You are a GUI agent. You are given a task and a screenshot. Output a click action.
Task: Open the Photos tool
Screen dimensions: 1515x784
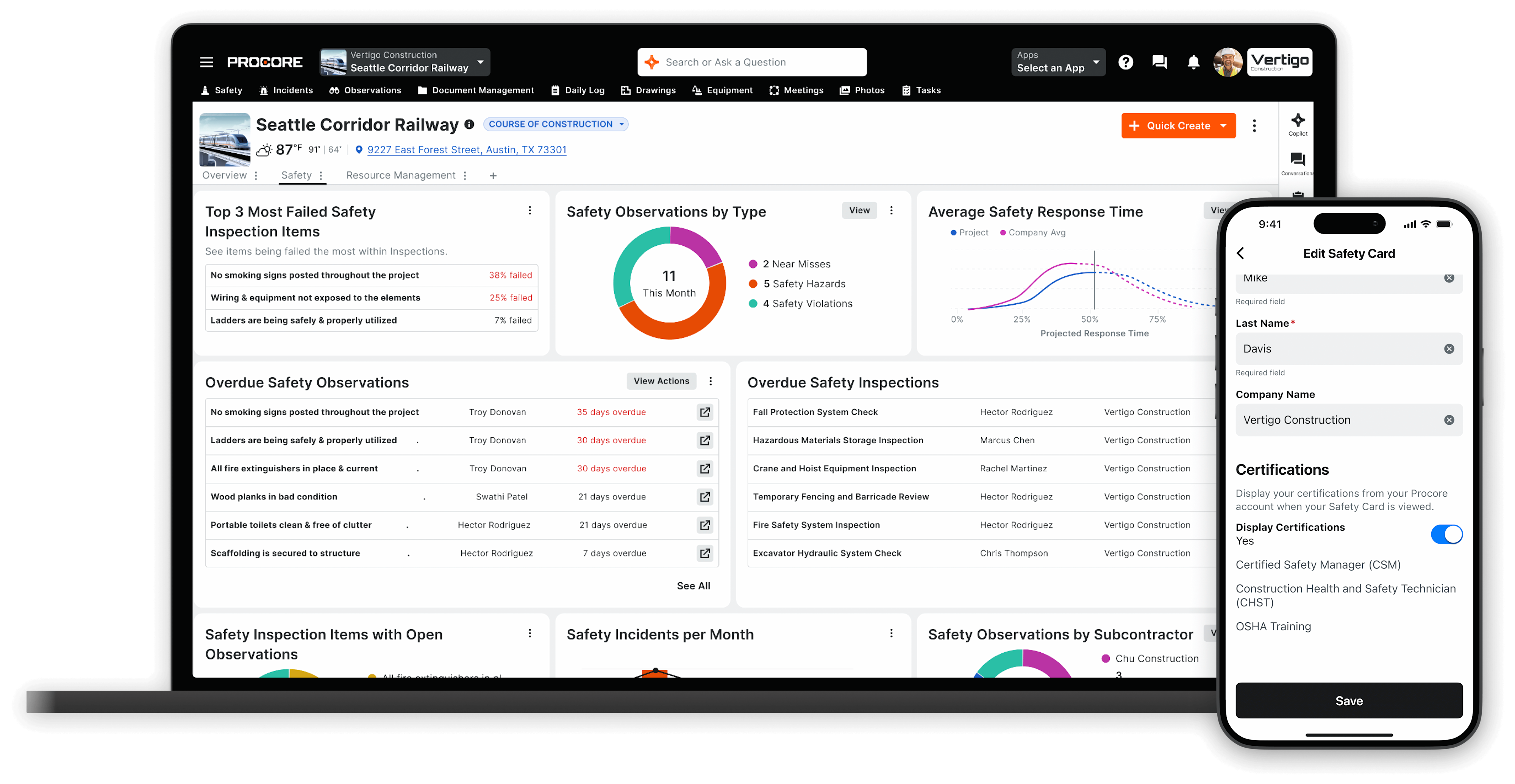(862, 90)
